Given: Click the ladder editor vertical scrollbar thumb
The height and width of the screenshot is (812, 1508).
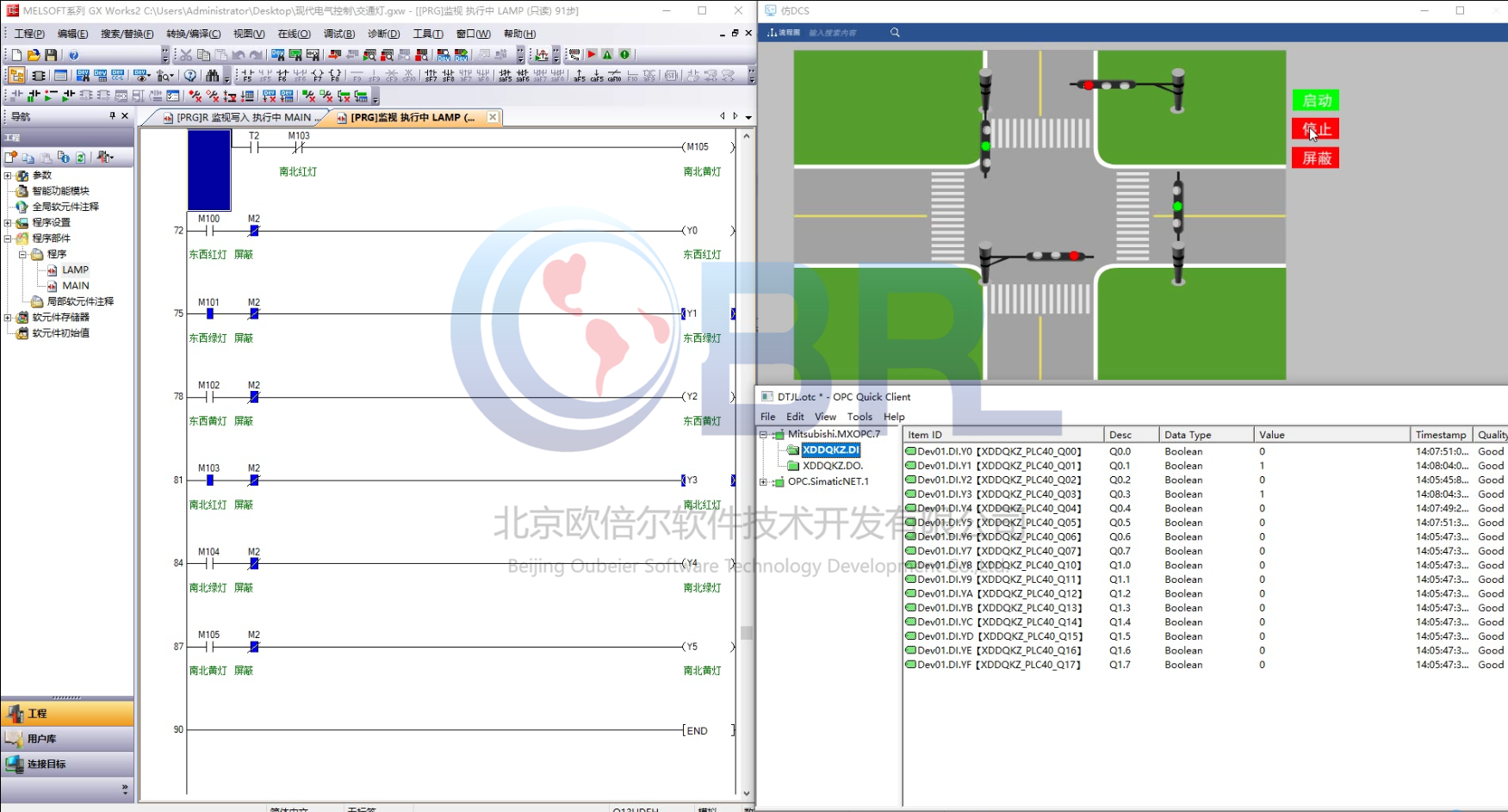Looking at the screenshot, I should [x=747, y=633].
